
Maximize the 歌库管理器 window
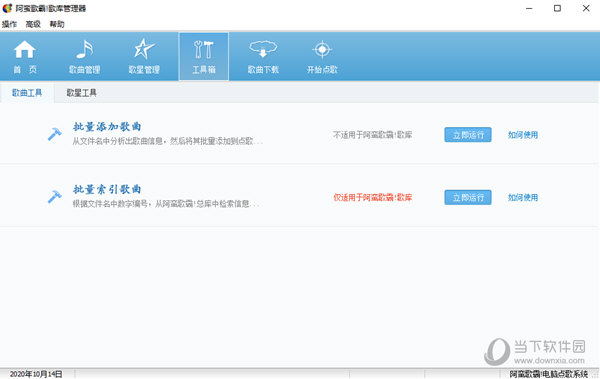558,8
